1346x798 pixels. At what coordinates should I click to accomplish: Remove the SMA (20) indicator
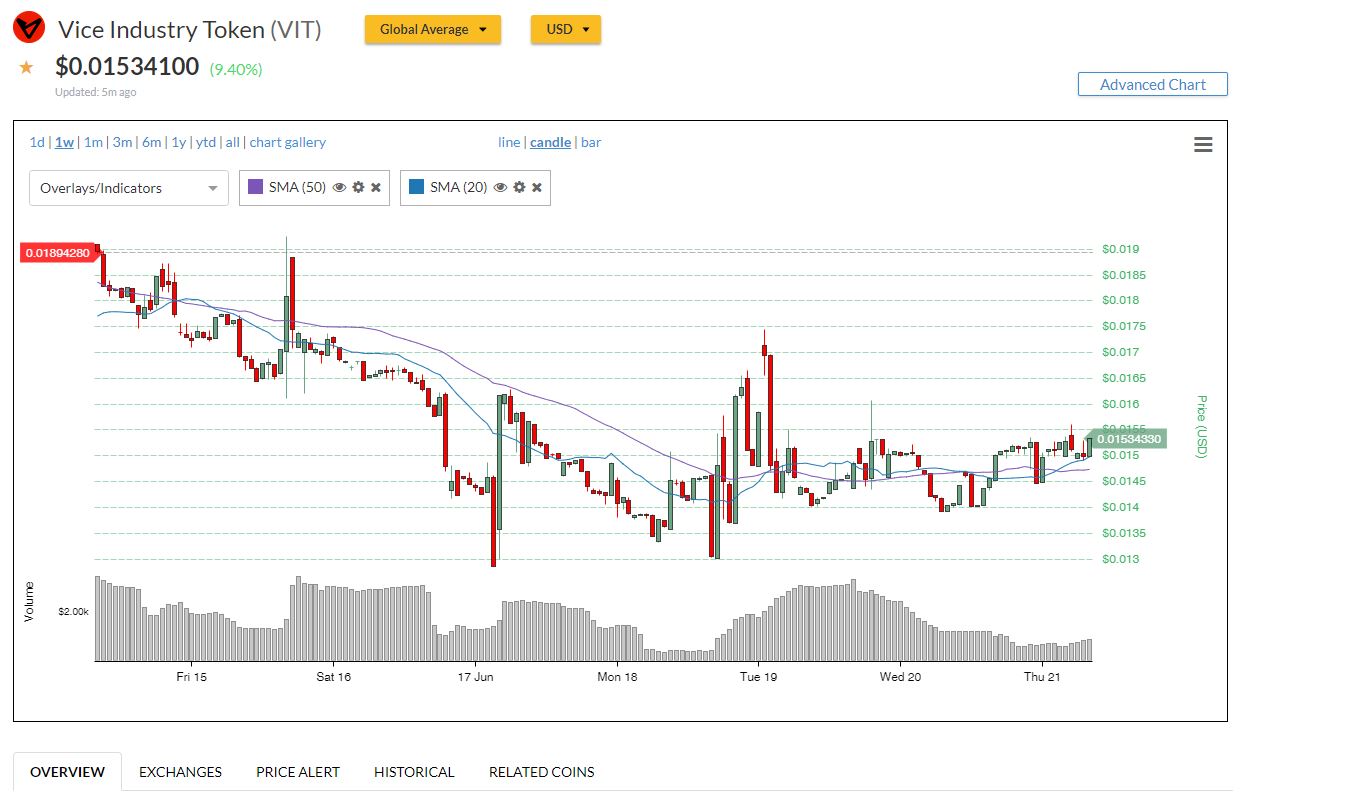tap(537, 187)
